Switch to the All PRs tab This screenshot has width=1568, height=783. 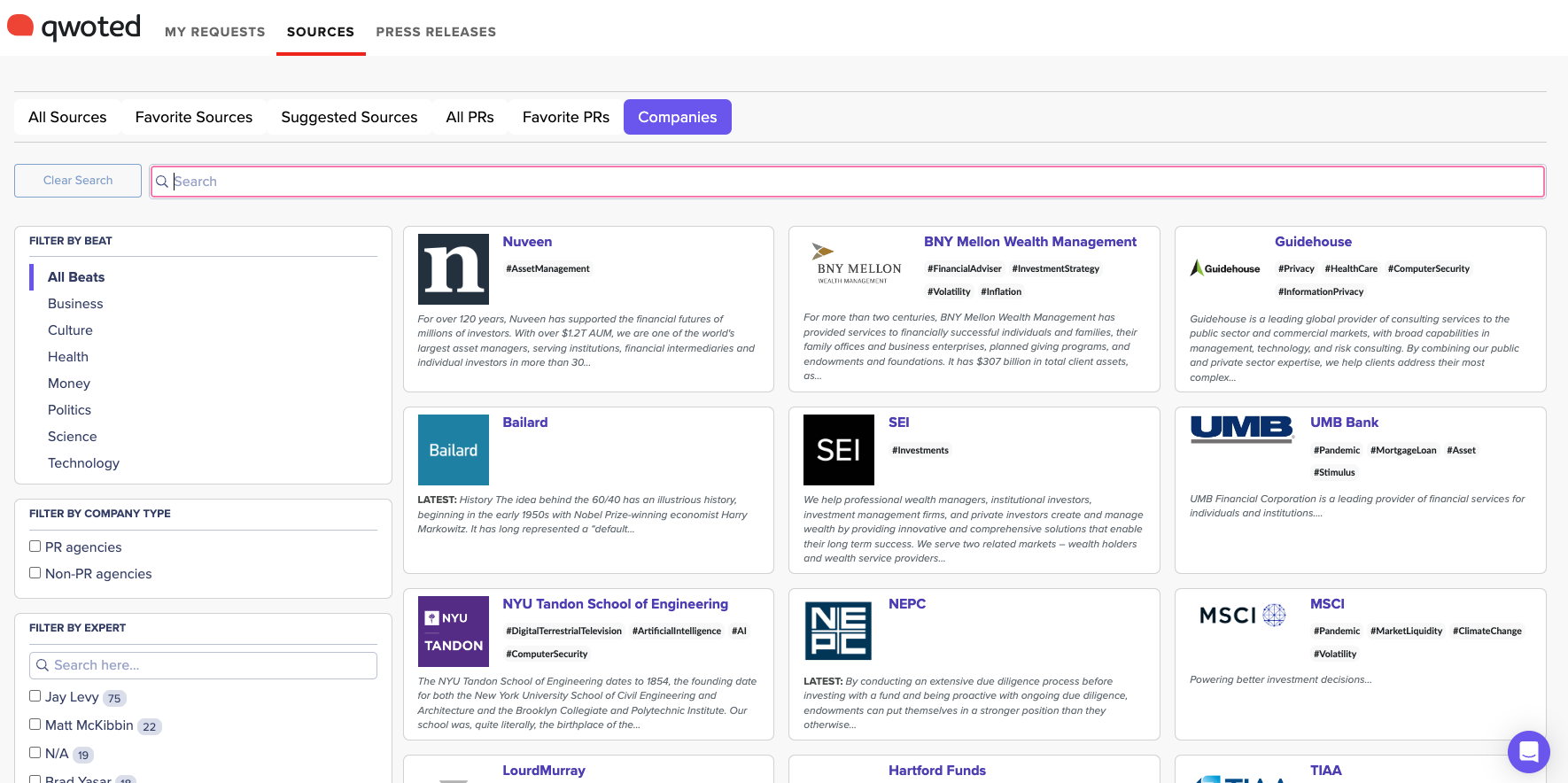(x=470, y=117)
